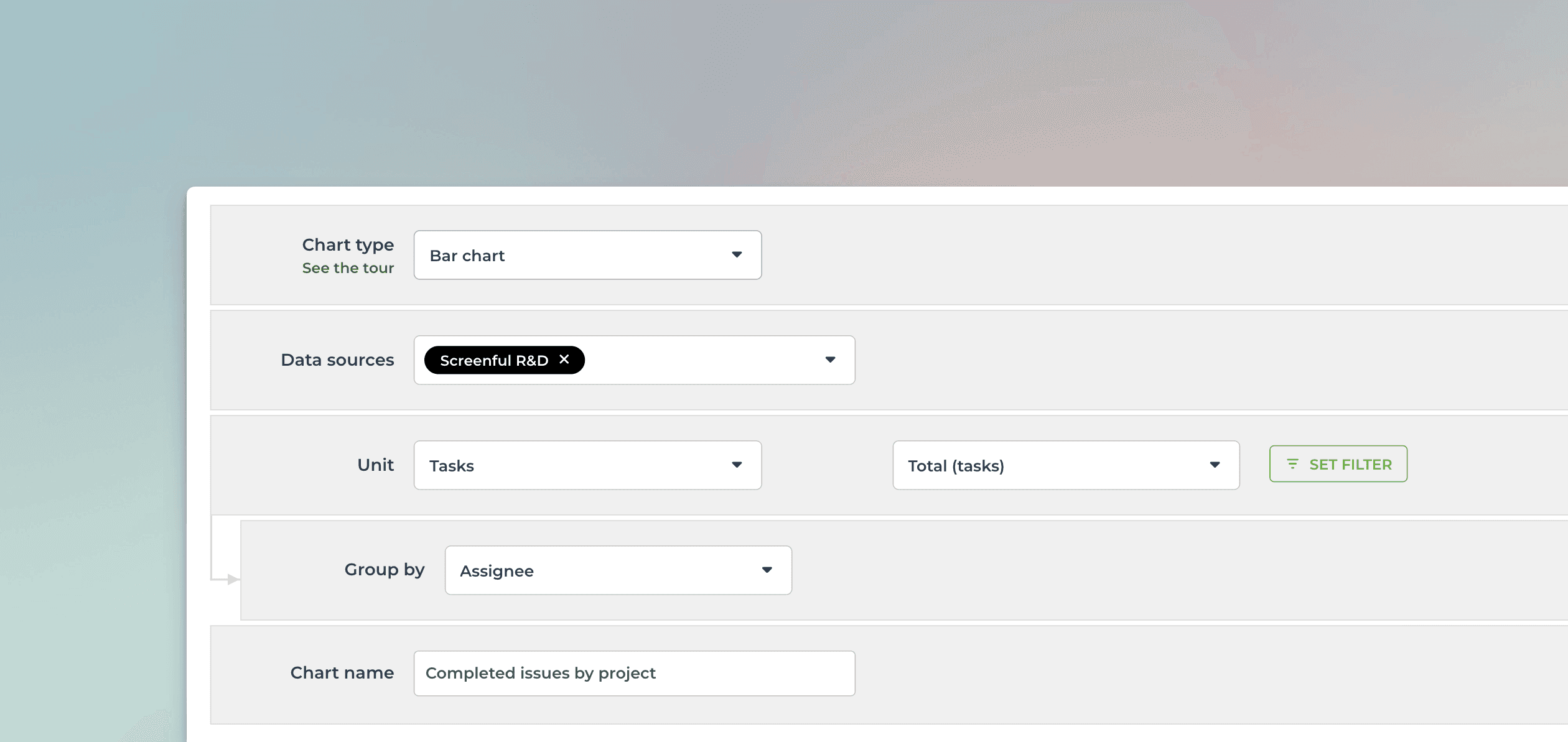Expand the Data sources selector

(716, 359)
